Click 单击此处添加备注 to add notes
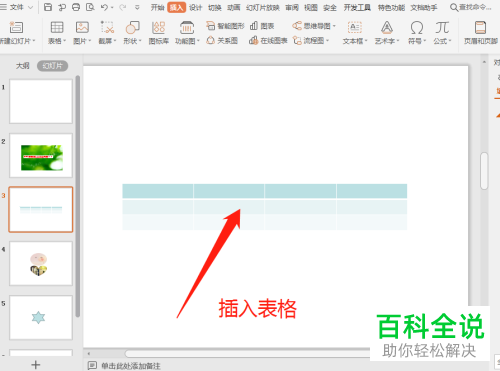500x371 pixels. (131, 366)
